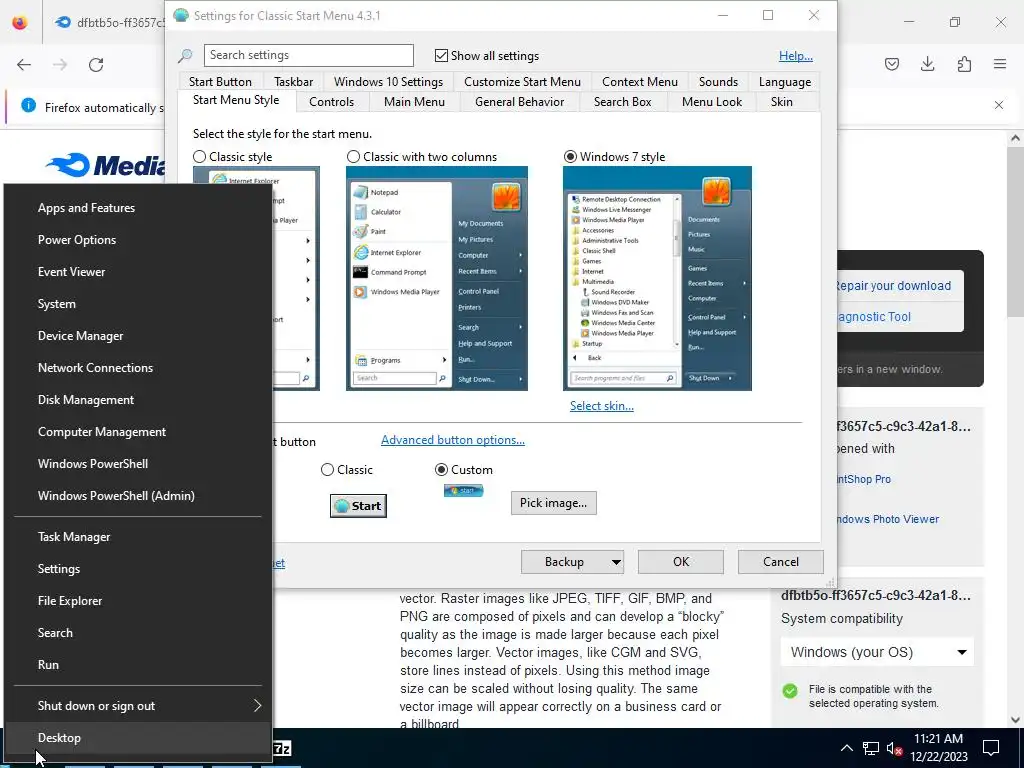
Task: Click the Firefox reload page icon
Action: coord(96,65)
